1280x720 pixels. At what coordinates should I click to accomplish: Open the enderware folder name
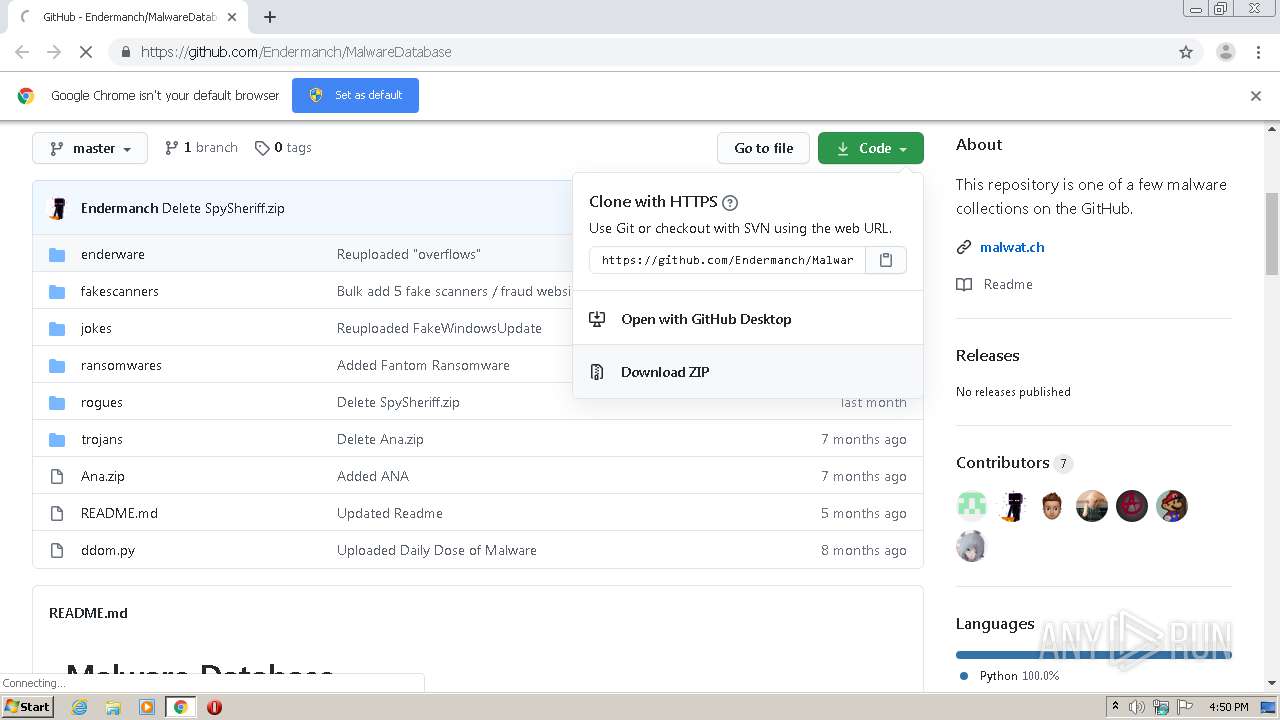(113, 254)
